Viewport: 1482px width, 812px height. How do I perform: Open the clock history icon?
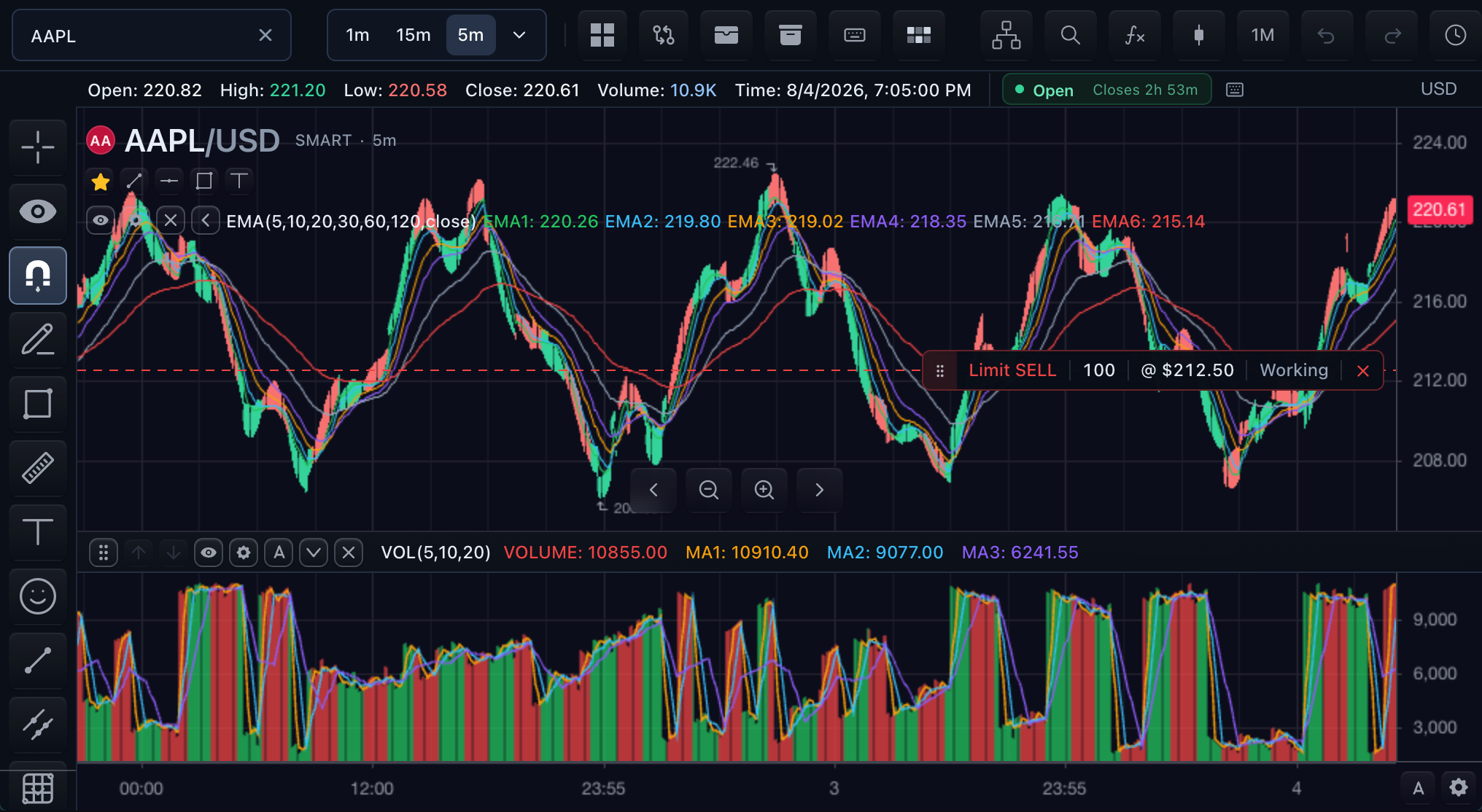click(x=1455, y=35)
